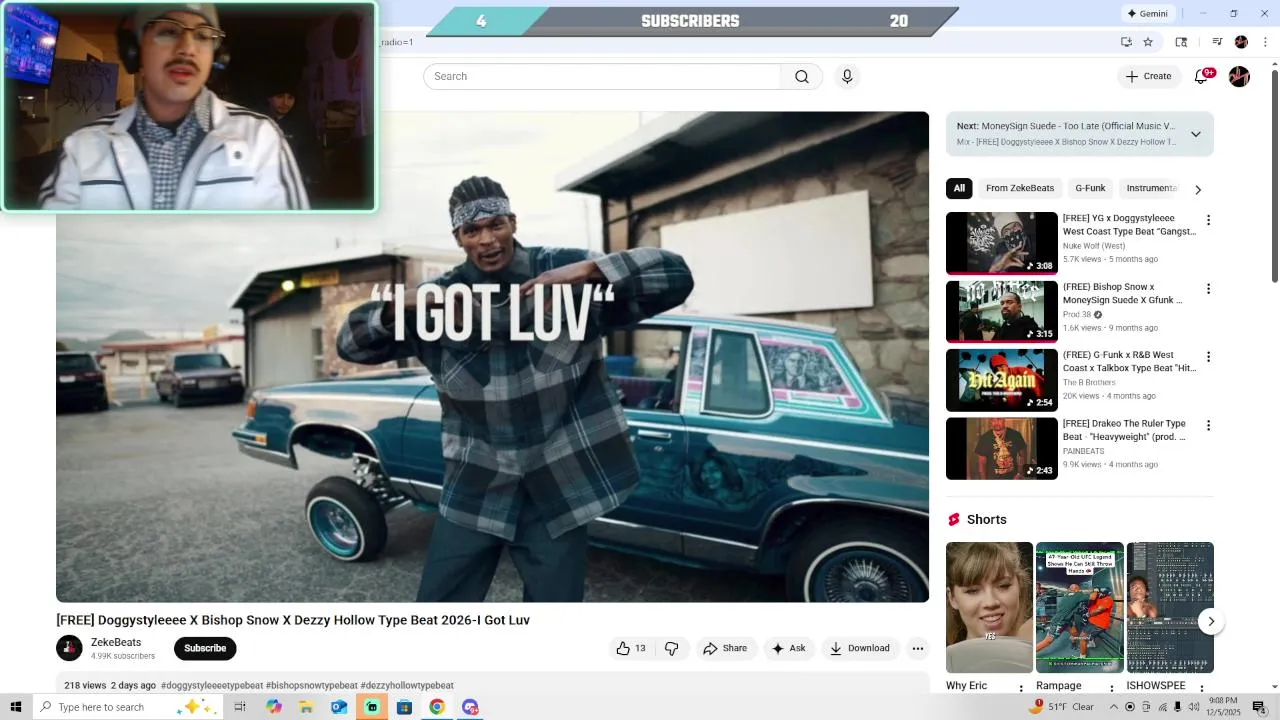The height and width of the screenshot is (720, 1280).
Task: Open Windows notification center icon
Action: 1259,707
